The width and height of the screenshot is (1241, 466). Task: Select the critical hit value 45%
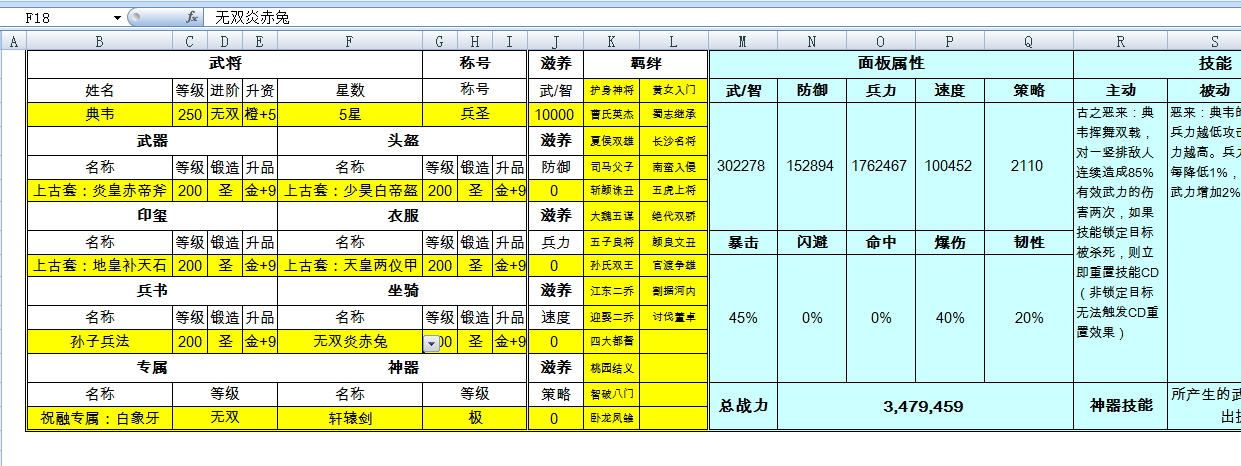[x=743, y=318]
